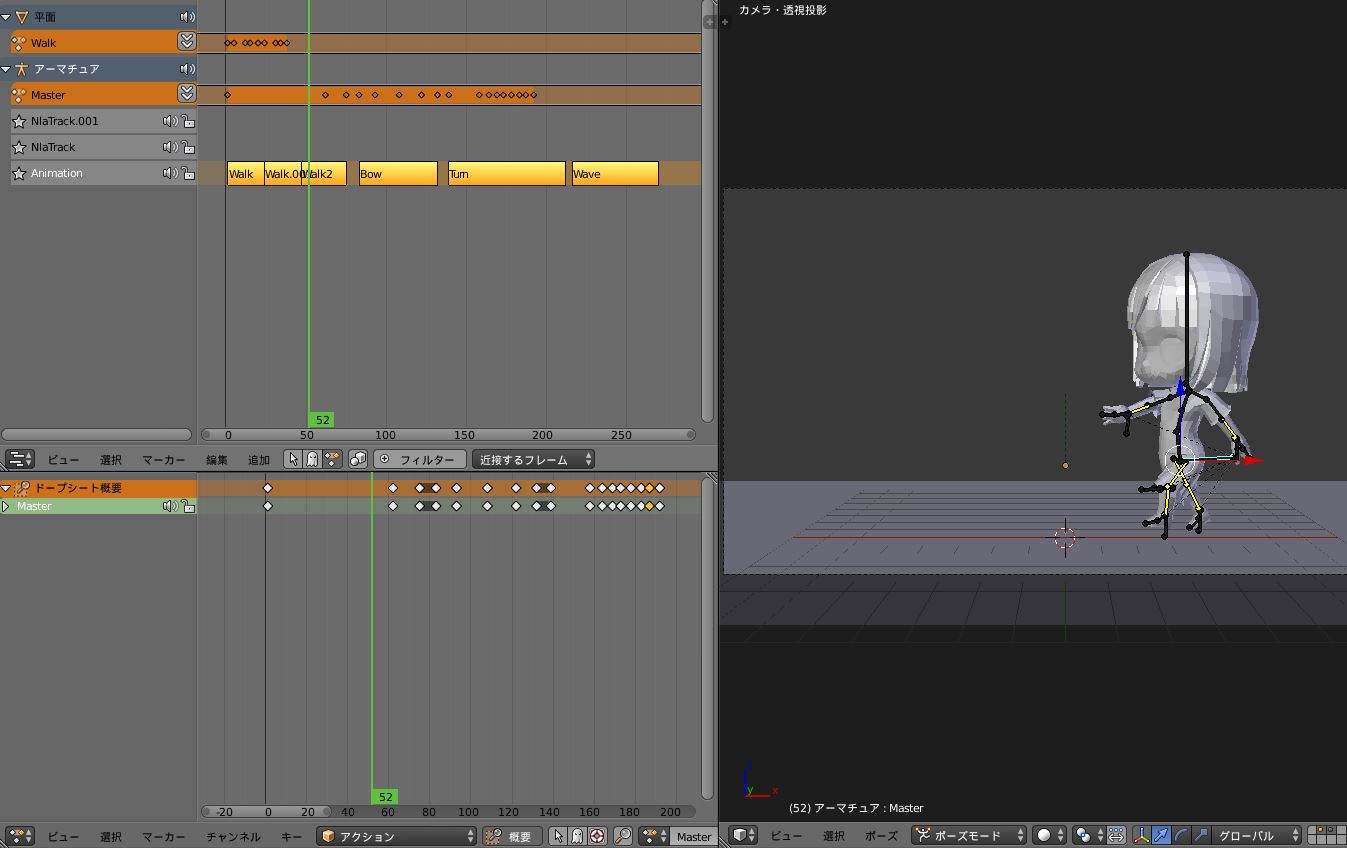This screenshot has width=1347, height=848.
Task: Mute the Animation track speaker icon
Action: [x=170, y=173]
